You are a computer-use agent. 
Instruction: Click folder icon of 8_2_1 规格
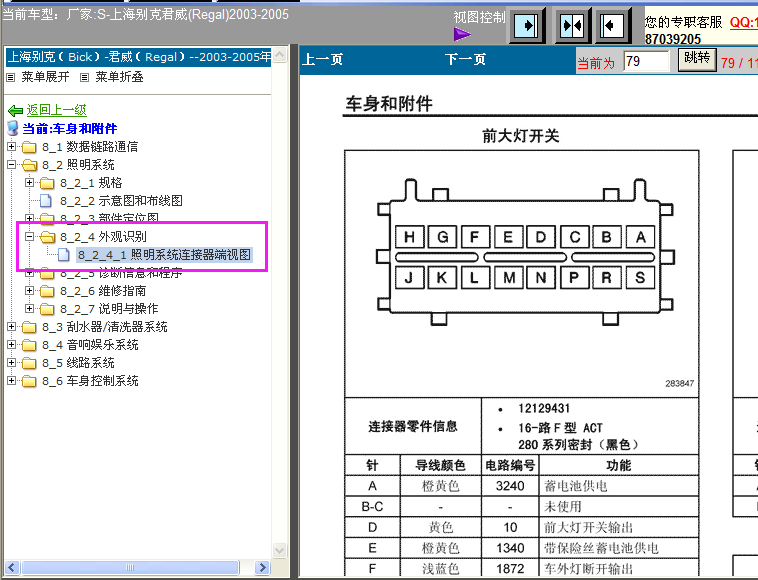click(47, 183)
